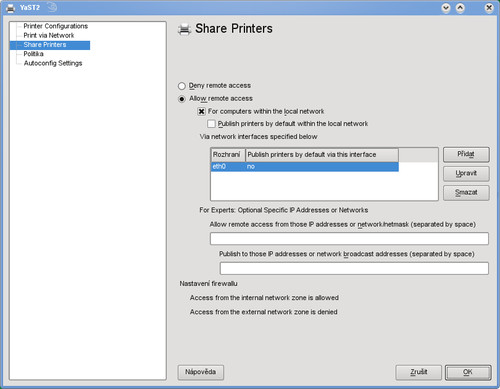Select Allow remote access radio button
Image resolution: width=500 pixels, height=389 pixels.
(x=182, y=99)
